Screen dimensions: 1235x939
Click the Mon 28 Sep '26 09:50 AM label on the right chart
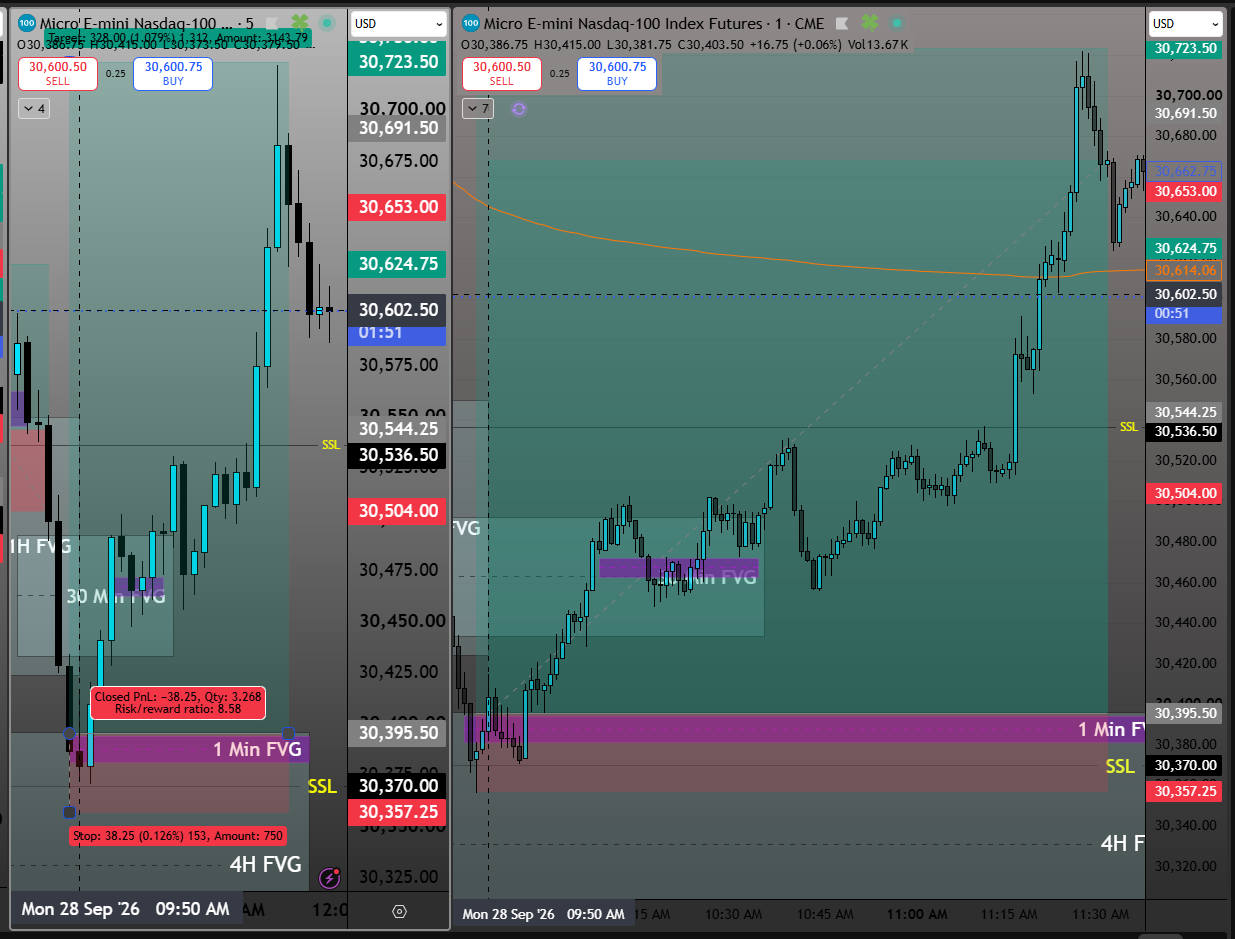point(543,914)
